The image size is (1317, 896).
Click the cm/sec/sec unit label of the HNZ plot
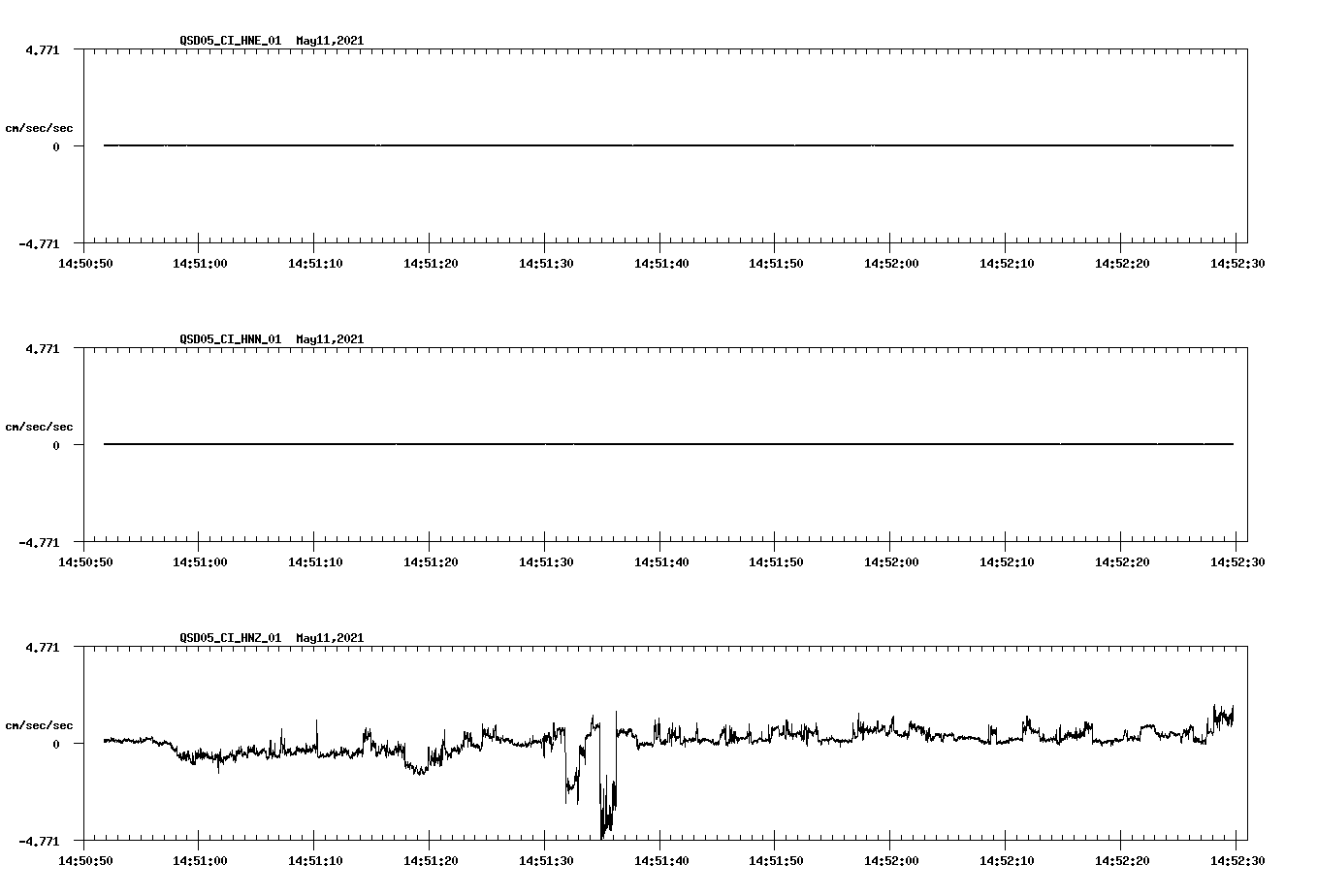point(40,724)
